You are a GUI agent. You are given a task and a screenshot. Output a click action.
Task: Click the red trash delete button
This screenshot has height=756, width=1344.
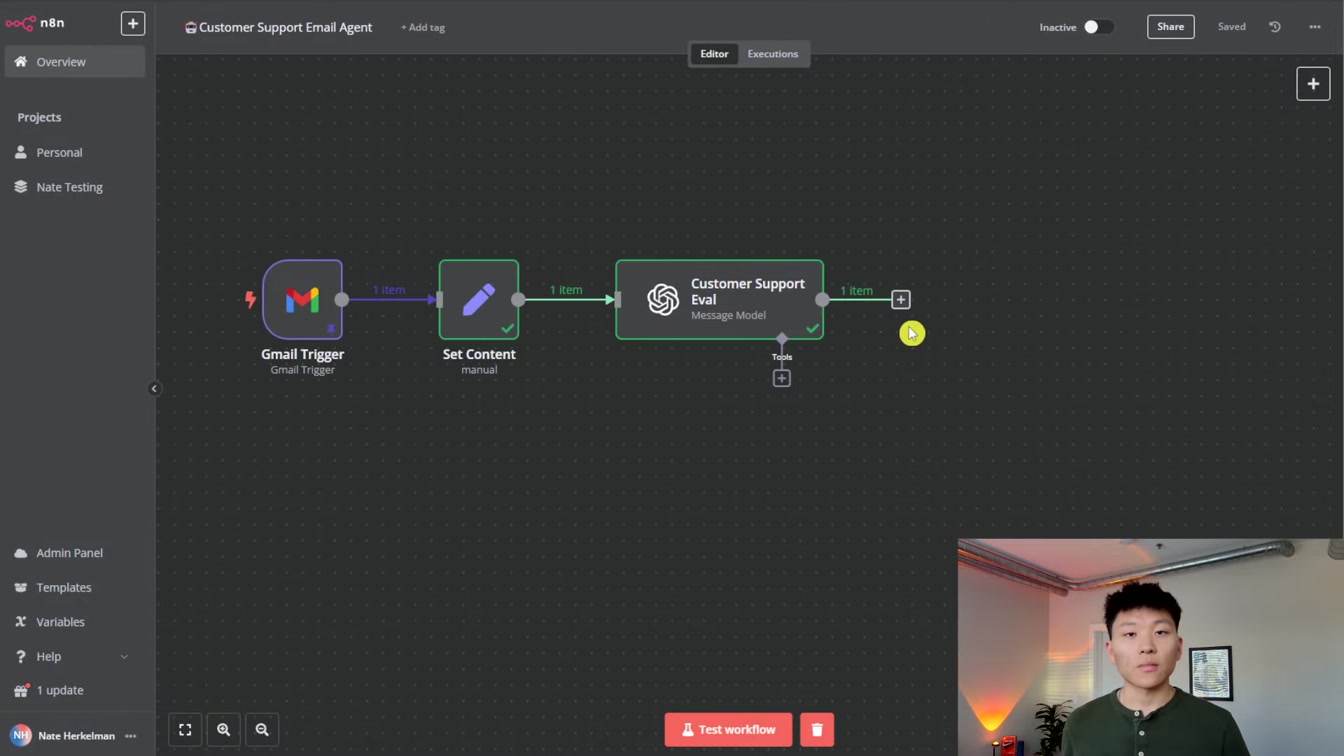[x=817, y=730]
